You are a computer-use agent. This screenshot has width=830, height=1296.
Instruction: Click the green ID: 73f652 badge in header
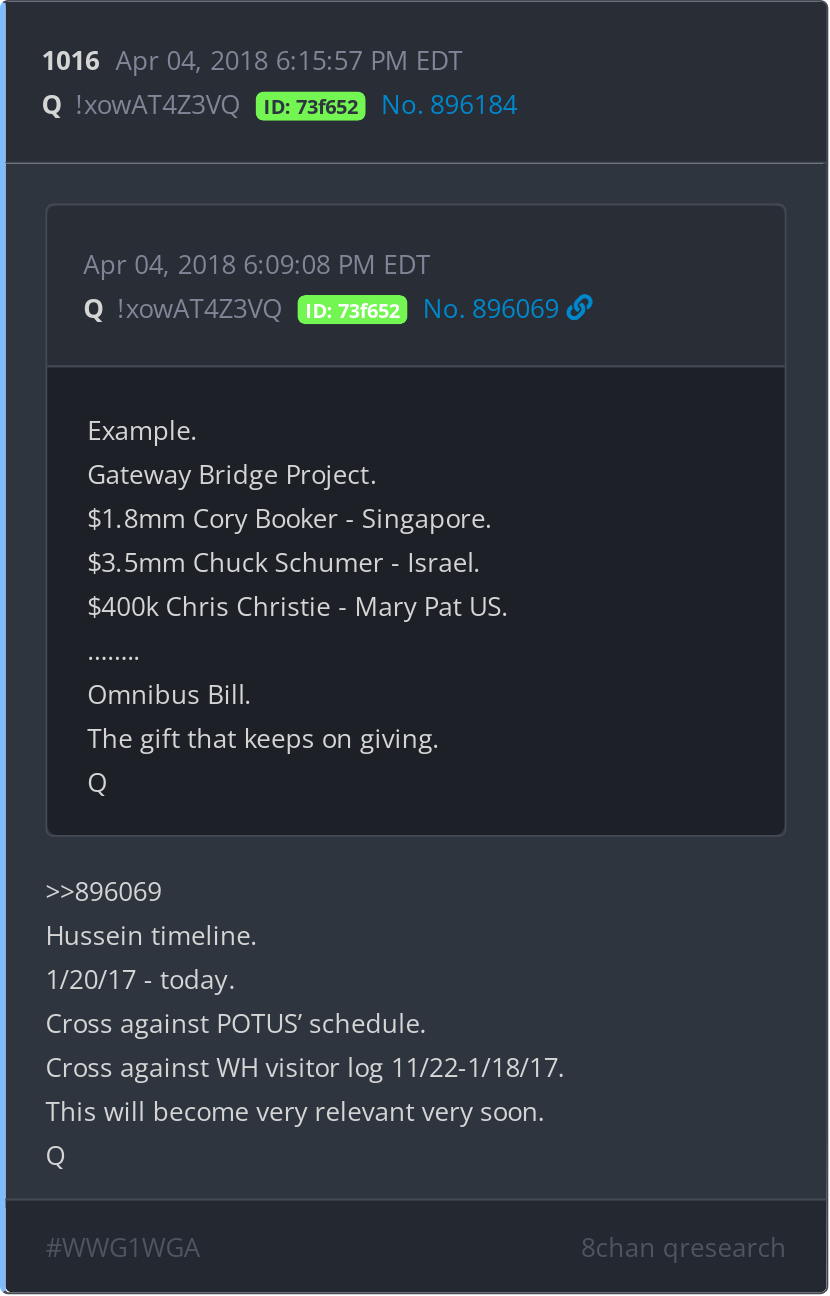point(311,107)
